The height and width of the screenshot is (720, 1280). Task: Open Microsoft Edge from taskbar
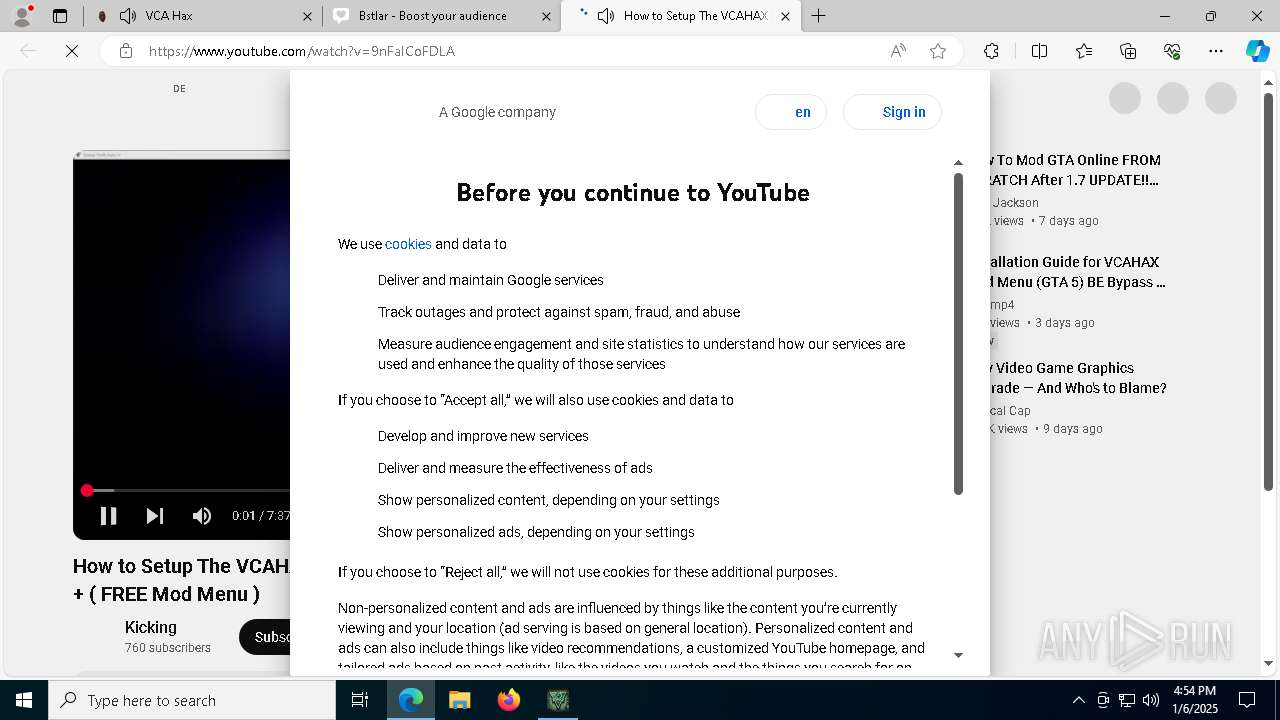coord(411,700)
